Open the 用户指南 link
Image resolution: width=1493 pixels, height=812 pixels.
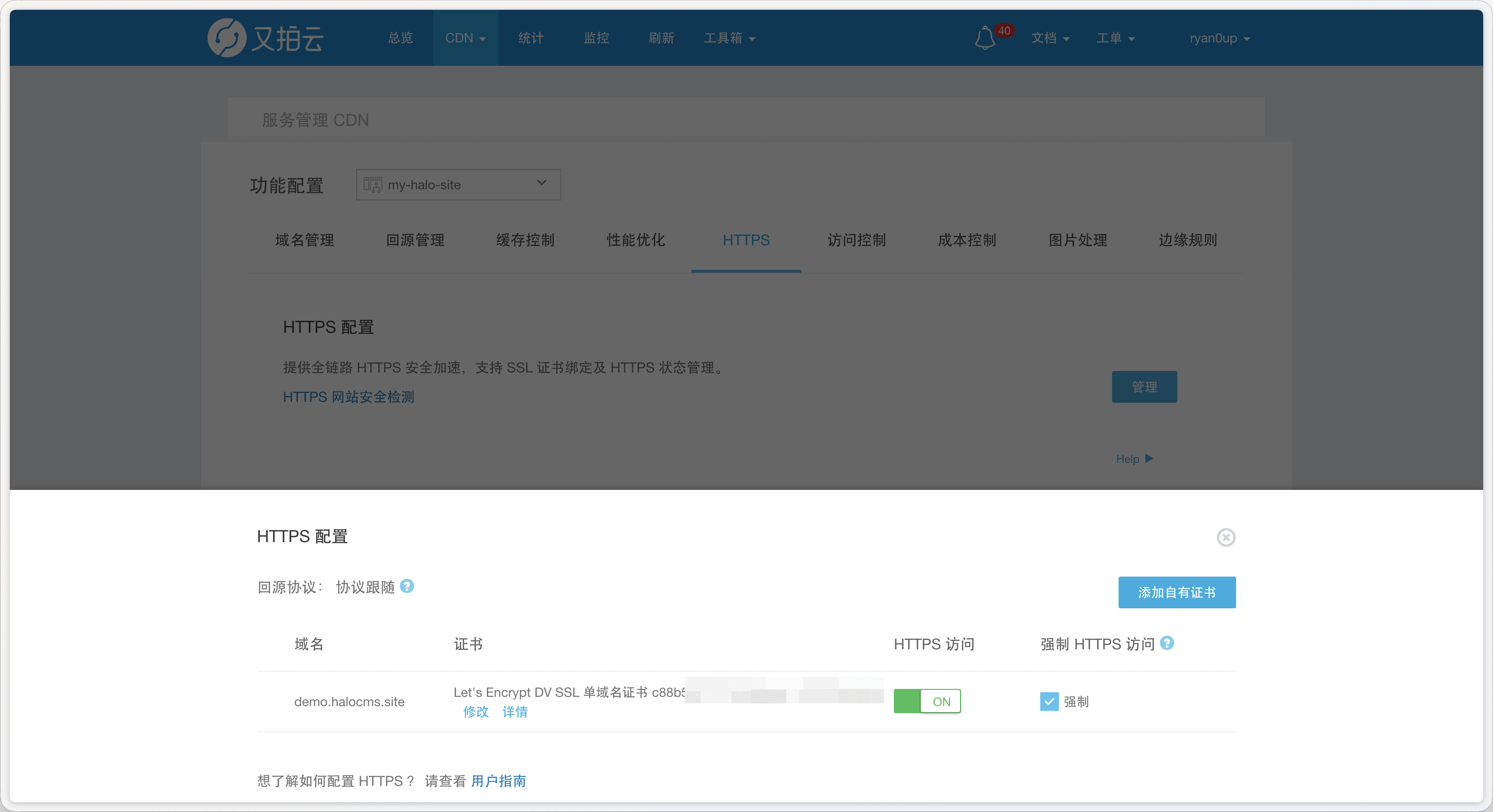tap(498, 781)
